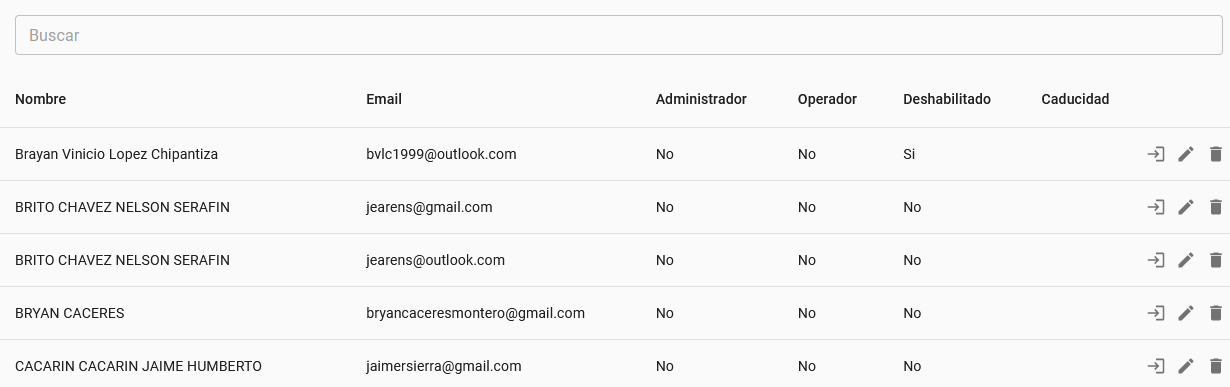
Task: Edit the jaimersierra@gmail.com user
Action: point(1186,366)
